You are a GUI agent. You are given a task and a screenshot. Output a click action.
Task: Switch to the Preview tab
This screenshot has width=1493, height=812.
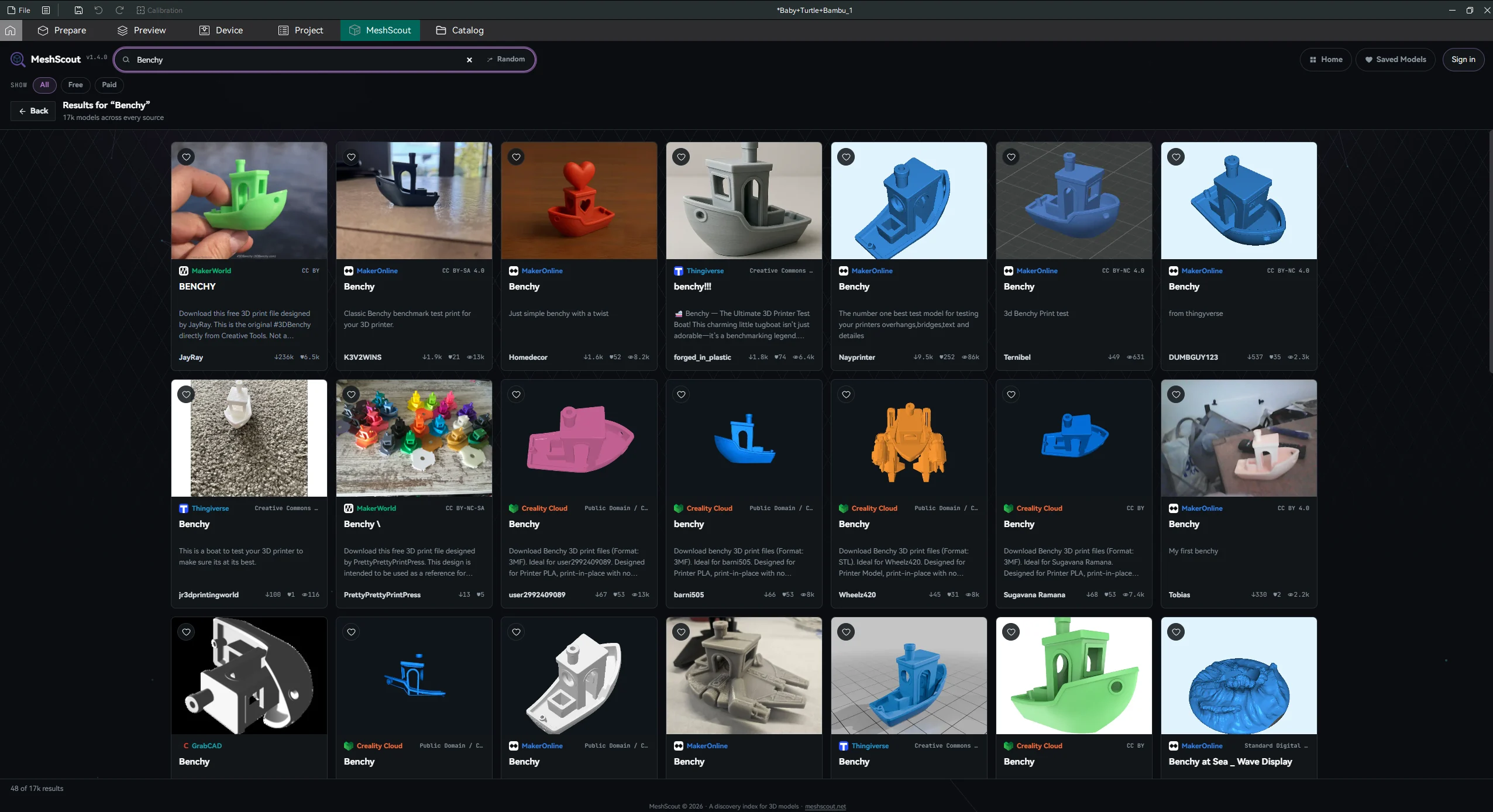142,30
